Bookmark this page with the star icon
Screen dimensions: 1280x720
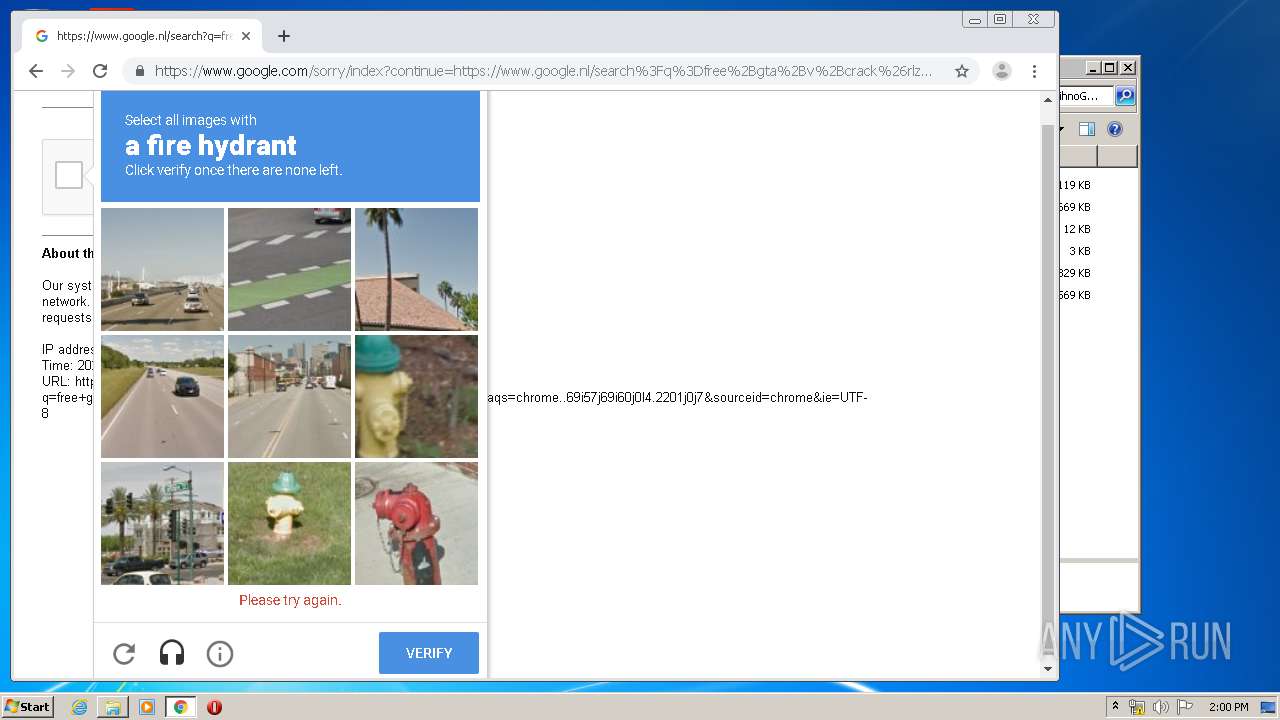(x=962, y=71)
